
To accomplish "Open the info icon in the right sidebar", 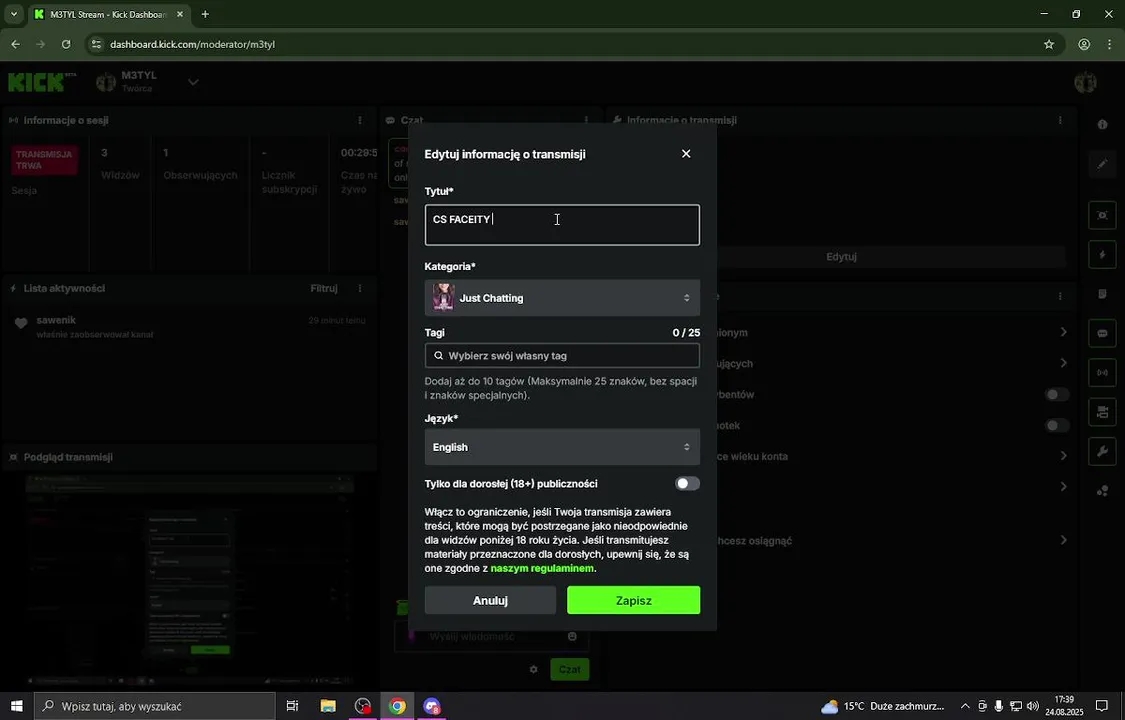I will click(1102, 124).
